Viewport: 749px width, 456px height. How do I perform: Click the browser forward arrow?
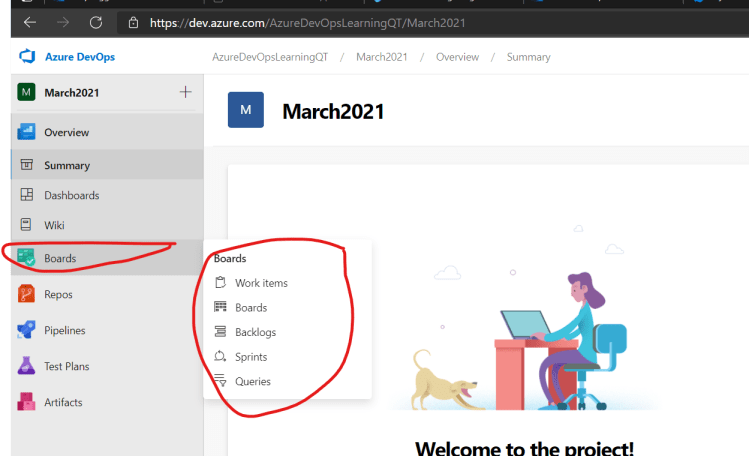[63, 22]
